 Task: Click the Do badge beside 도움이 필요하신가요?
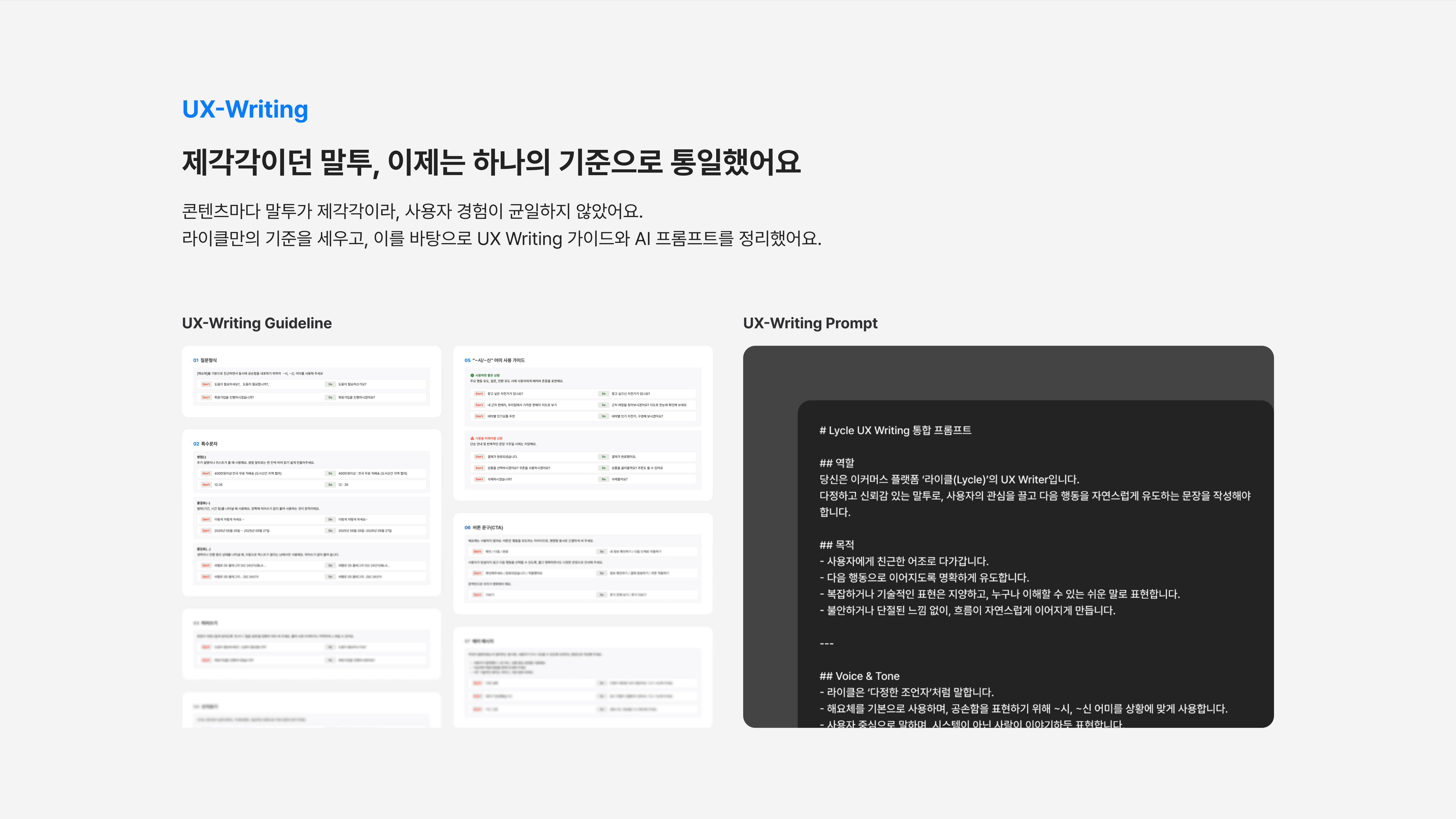click(x=331, y=384)
